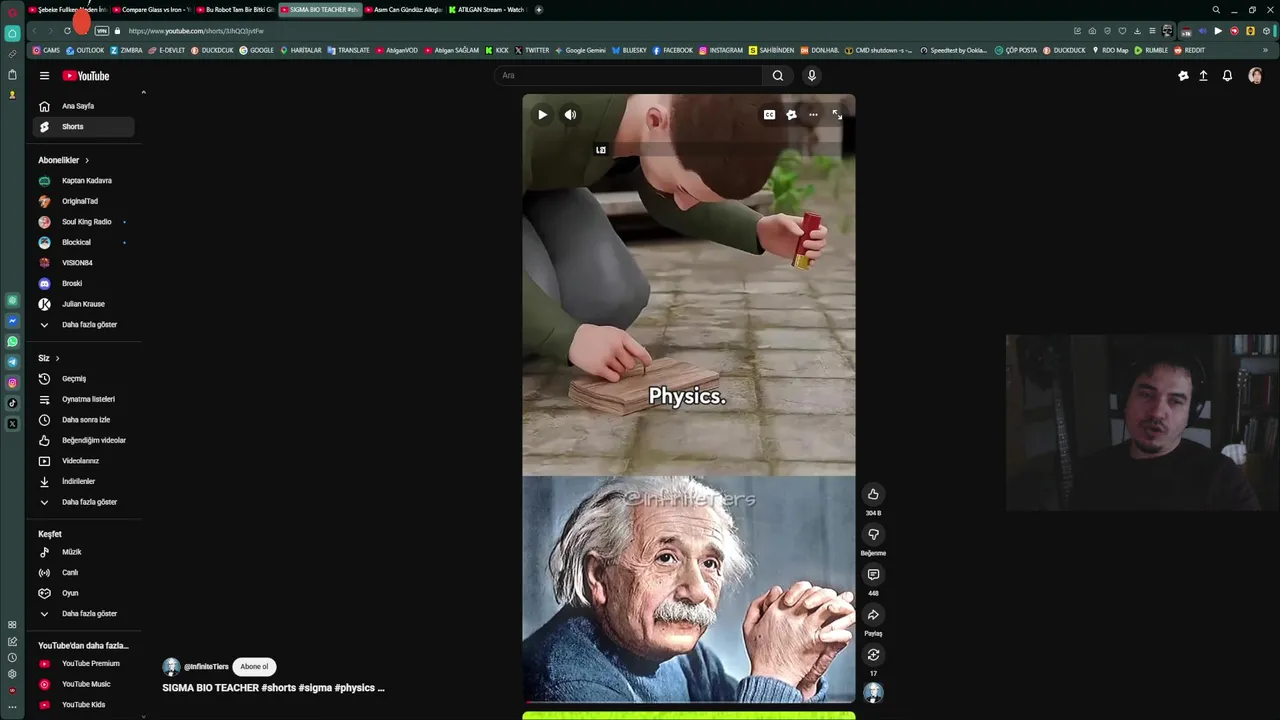Screen dimensions: 1280x720
Task: Open comments with 448 count
Action: click(873, 574)
